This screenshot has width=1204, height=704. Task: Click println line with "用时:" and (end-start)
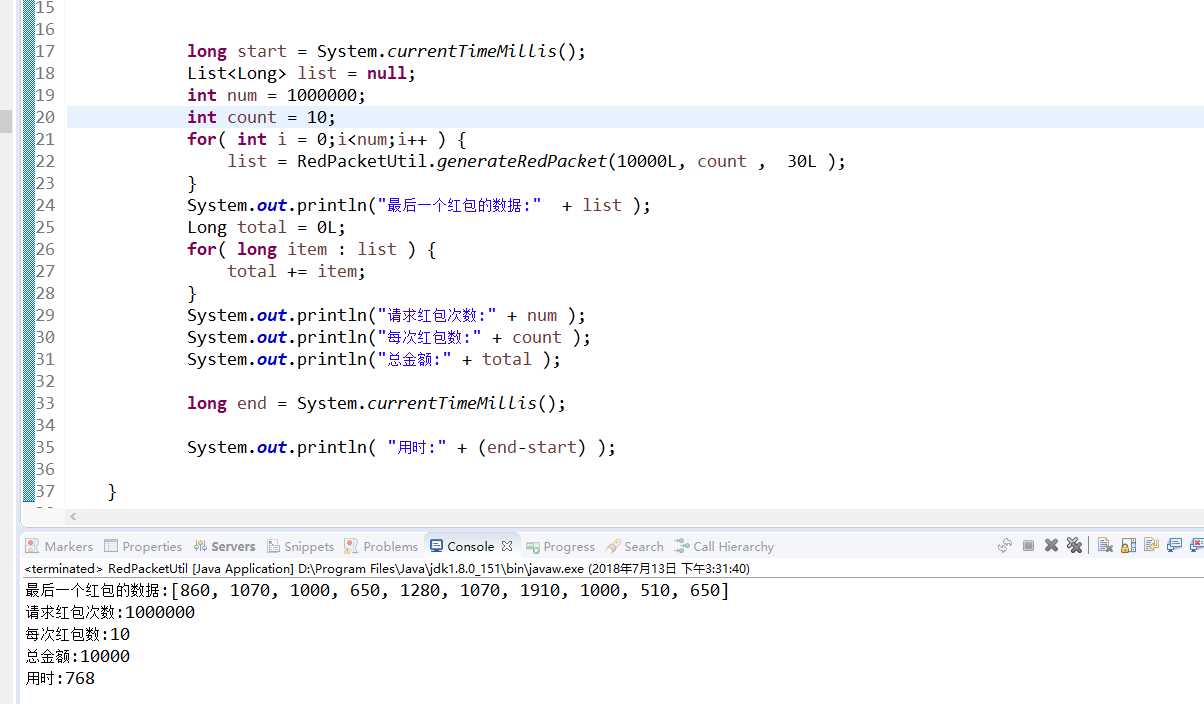point(402,447)
